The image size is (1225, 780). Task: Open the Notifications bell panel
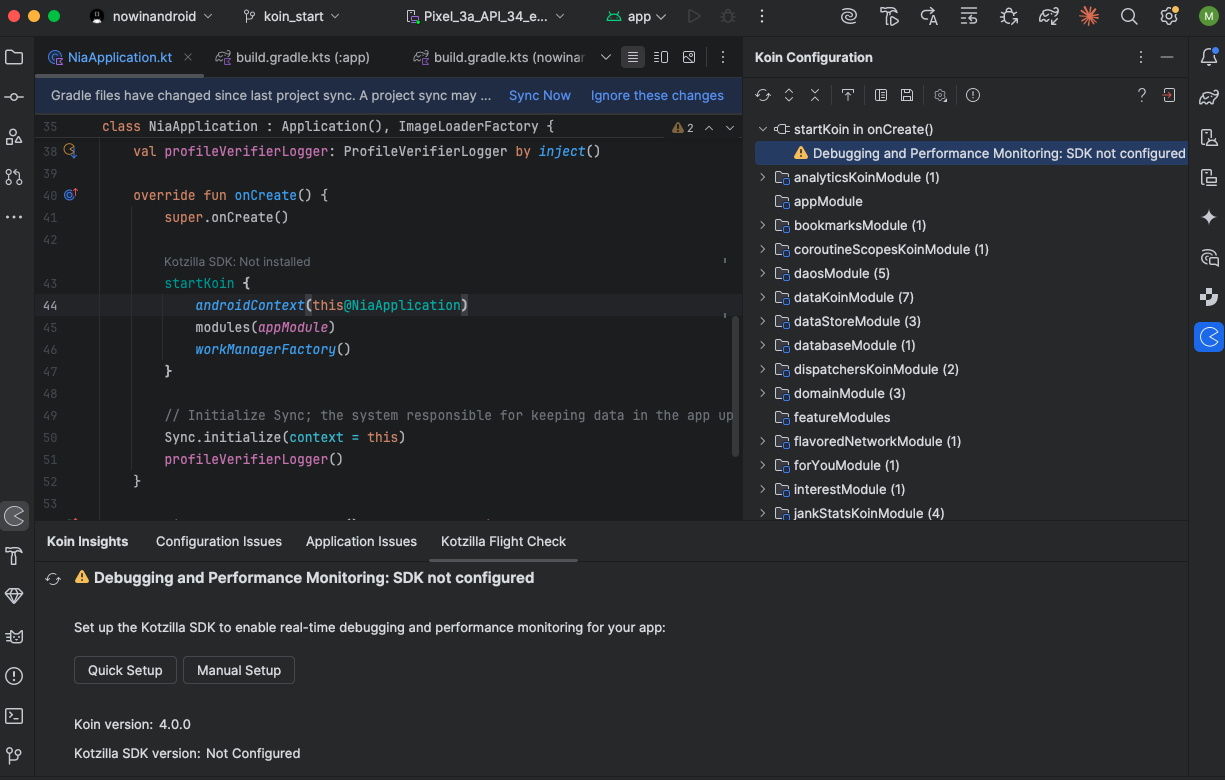coord(1209,57)
